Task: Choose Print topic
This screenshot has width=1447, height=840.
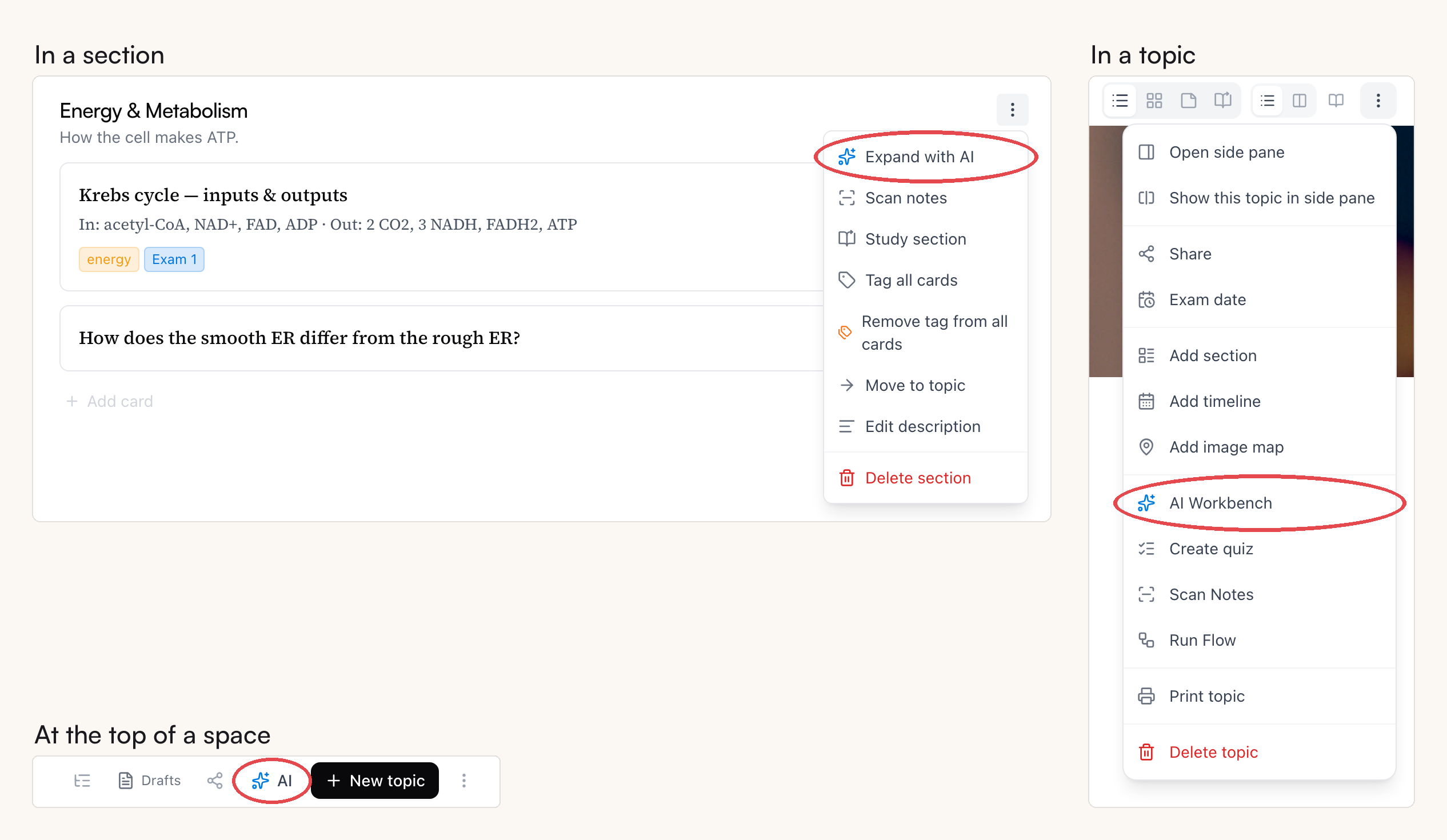Action: click(1259, 696)
